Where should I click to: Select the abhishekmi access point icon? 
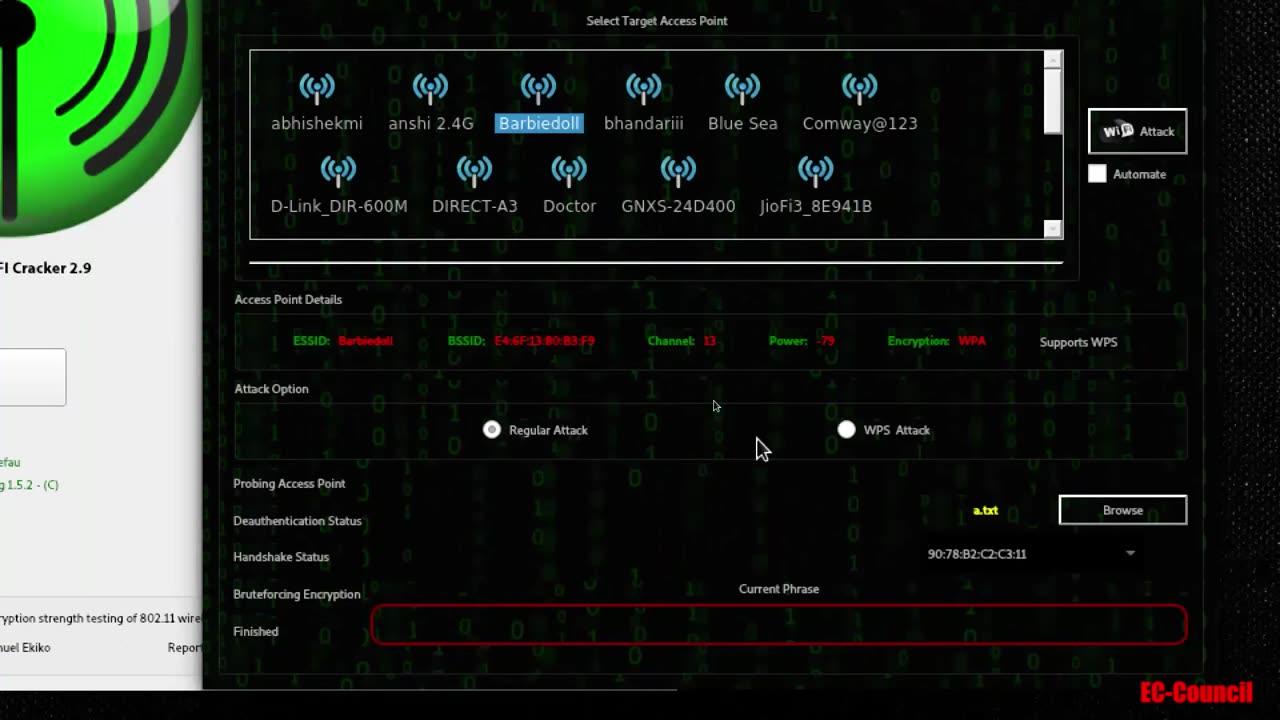(317, 88)
